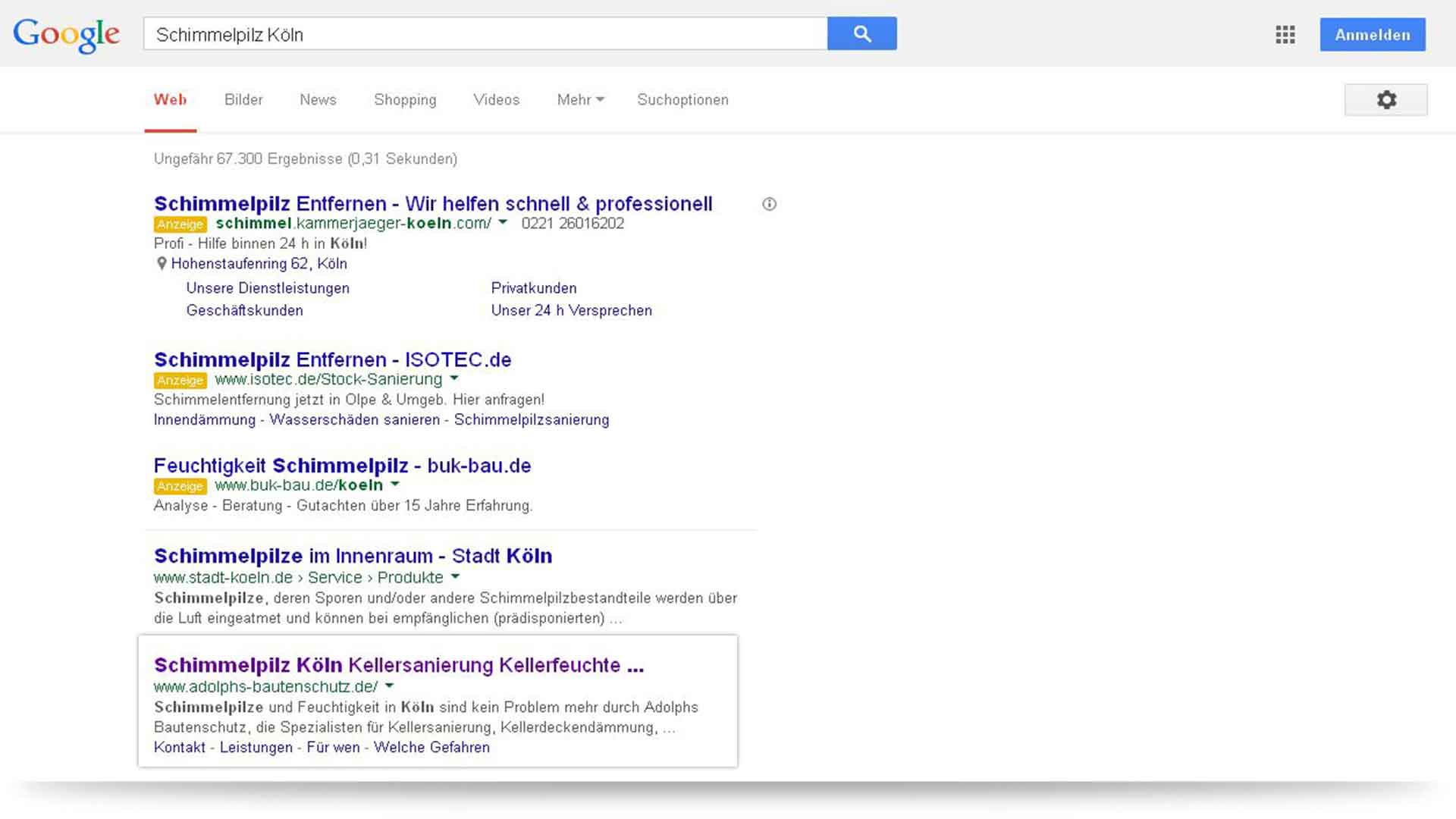Open 'Schimmelpilz Entfernen - Wir helfen schnell' ad
Screen dimensions: 1456x819
[433, 204]
